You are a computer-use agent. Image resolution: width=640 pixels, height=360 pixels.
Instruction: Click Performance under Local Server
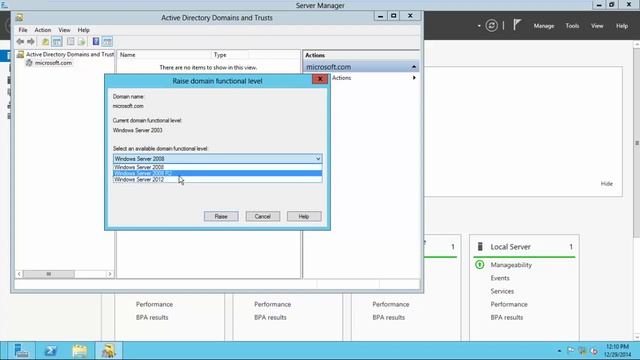509,304
